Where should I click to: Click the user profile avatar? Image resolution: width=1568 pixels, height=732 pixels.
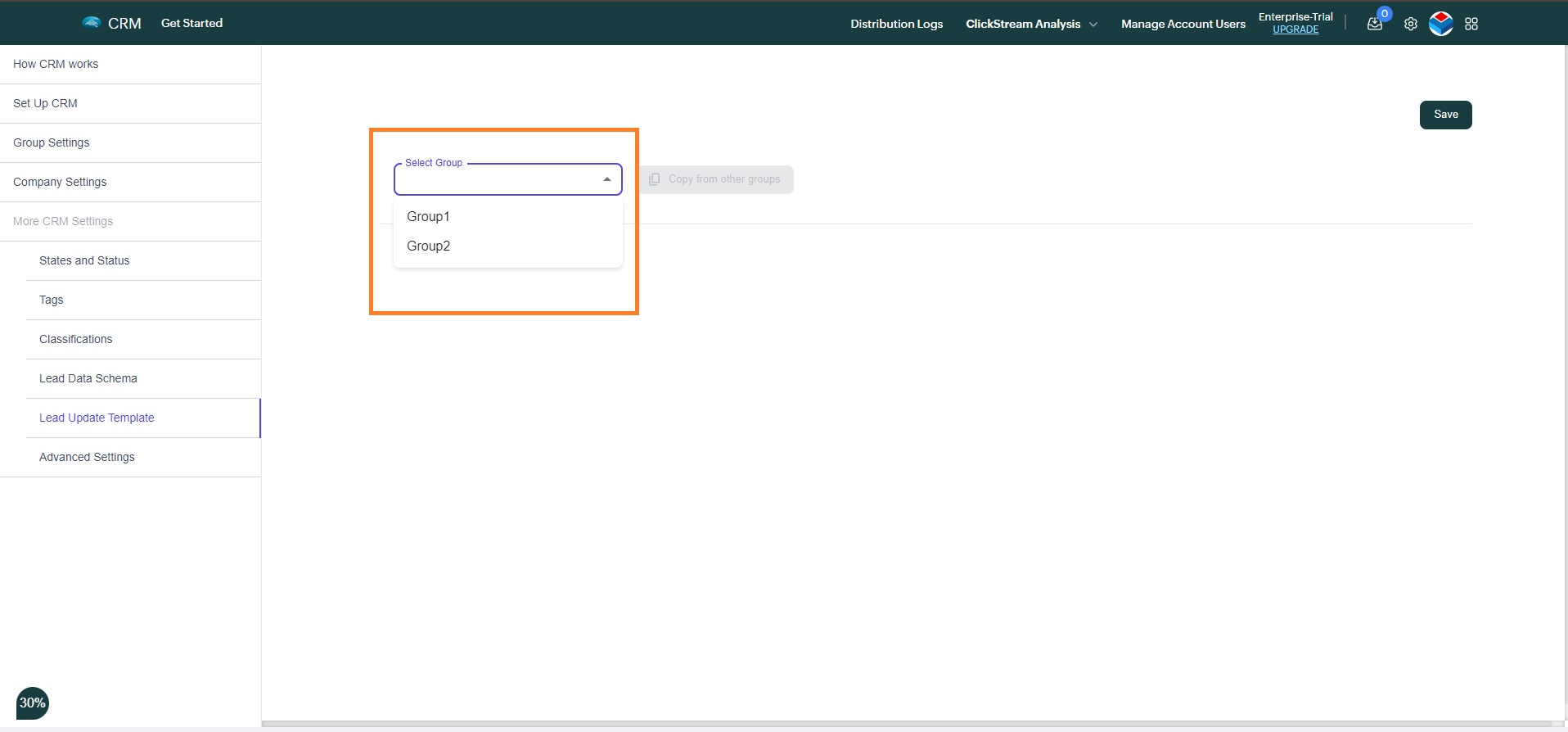pos(1441,24)
